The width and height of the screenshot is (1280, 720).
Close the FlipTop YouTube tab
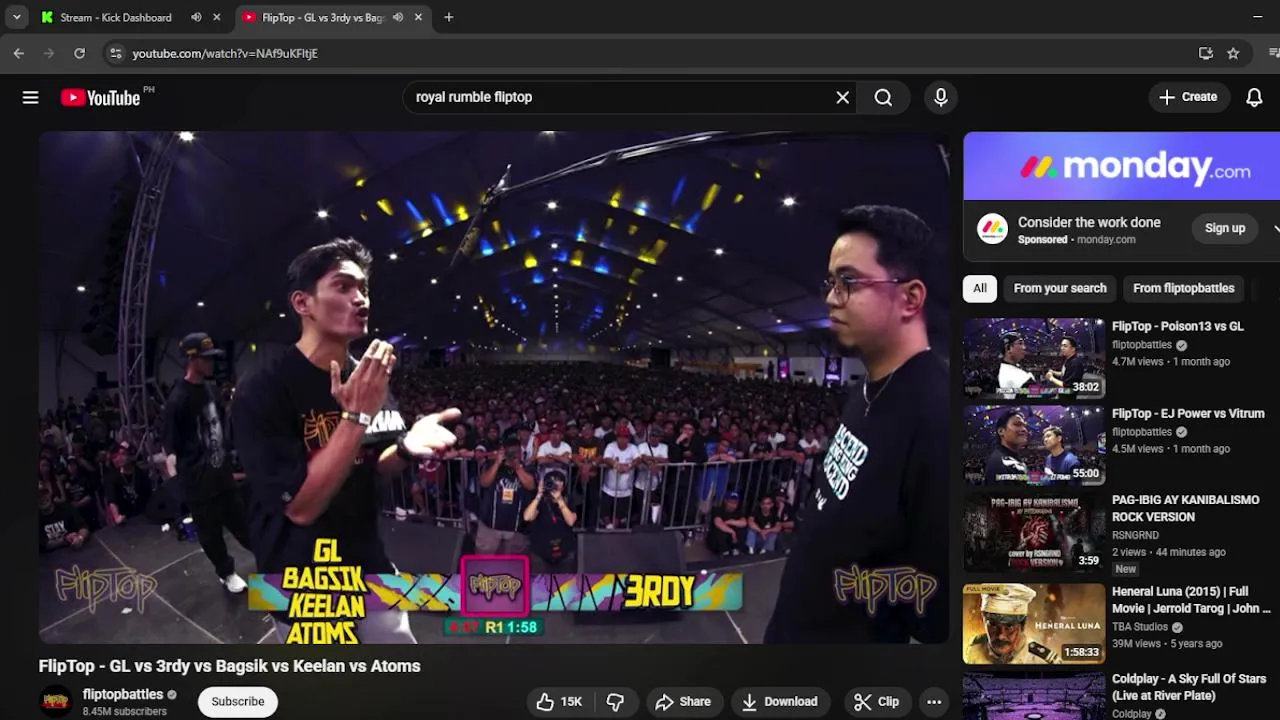(x=418, y=17)
